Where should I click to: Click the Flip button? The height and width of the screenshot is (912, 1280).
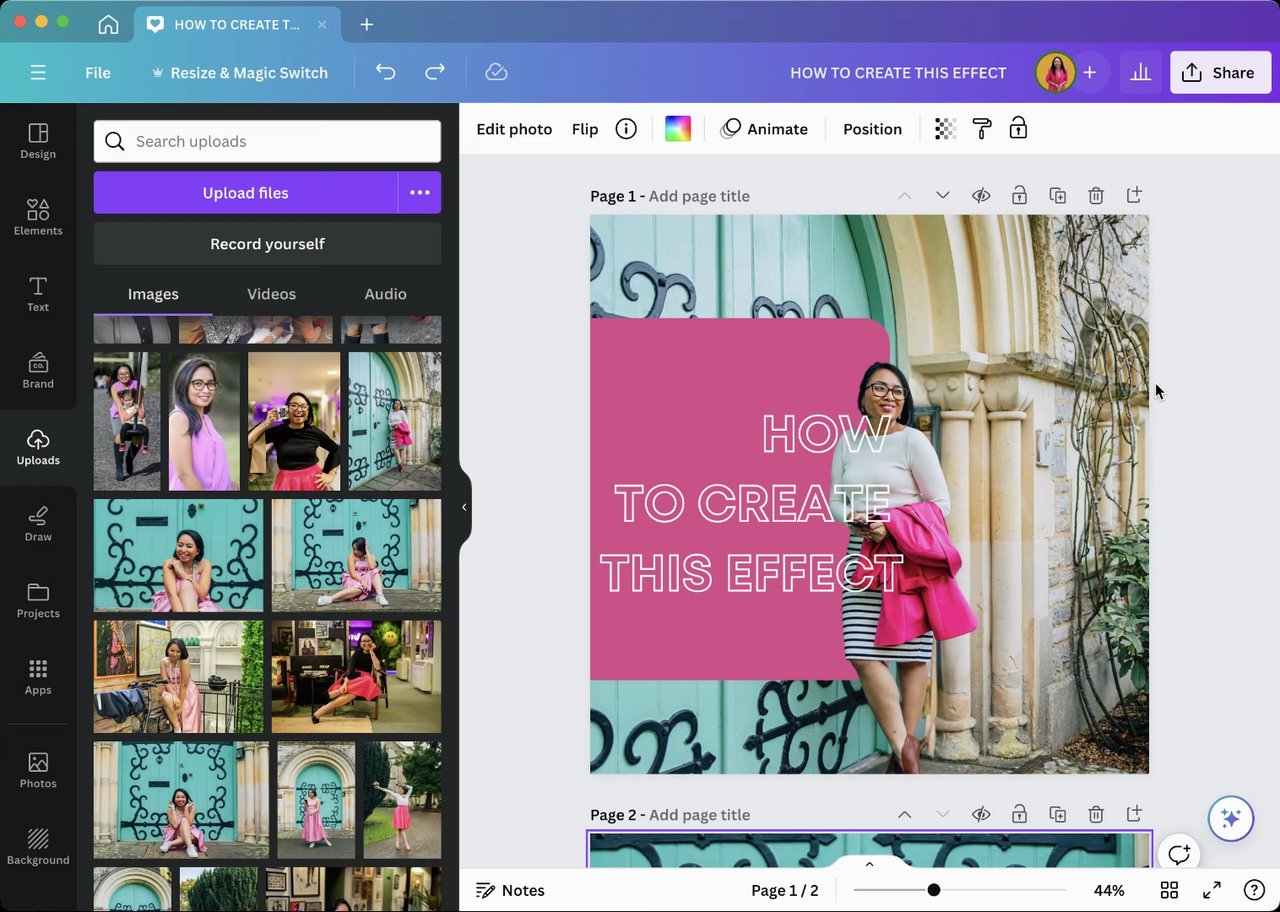pos(585,129)
